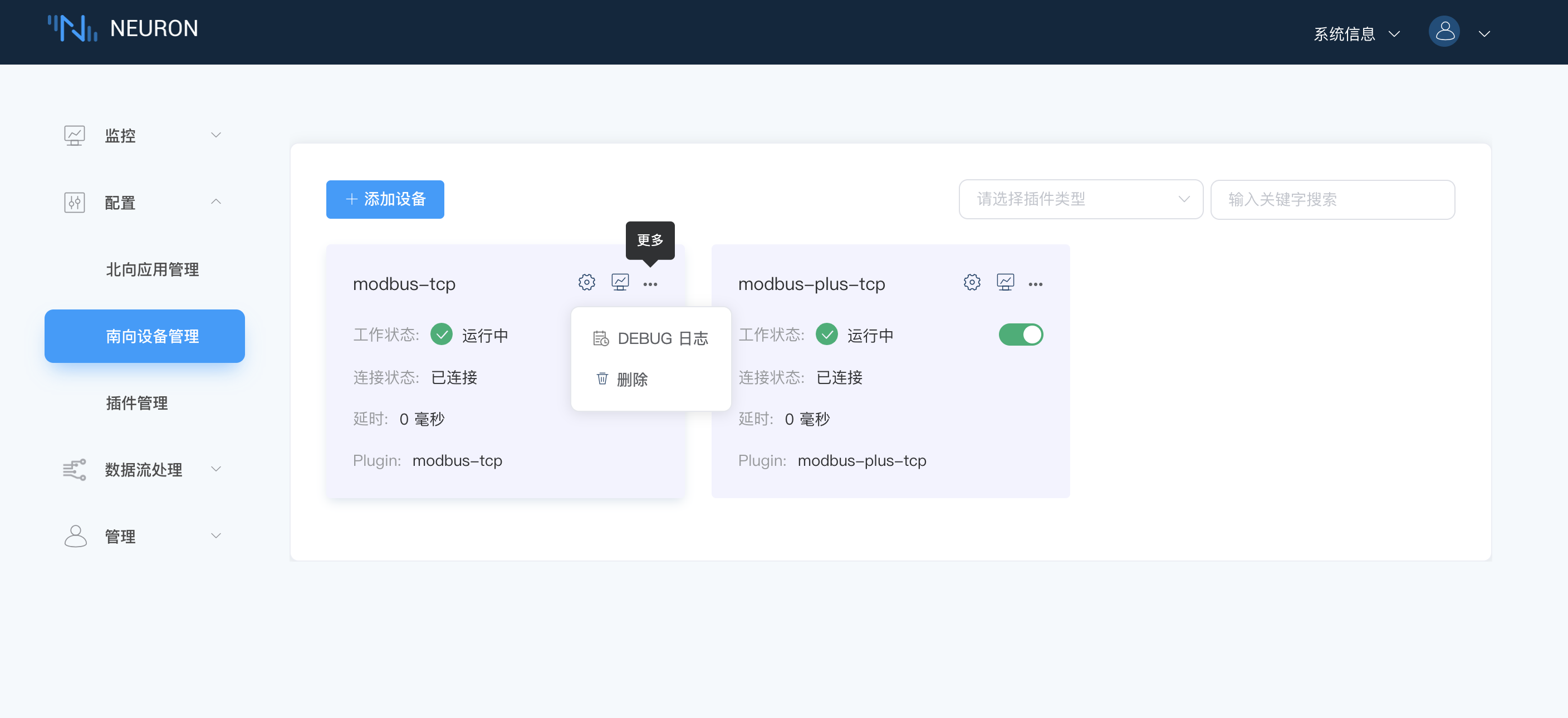Image resolution: width=1568 pixels, height=718 pixels.
Task: Open data monitoring icon for modbus-plus-tcp
Action: 1005,283
